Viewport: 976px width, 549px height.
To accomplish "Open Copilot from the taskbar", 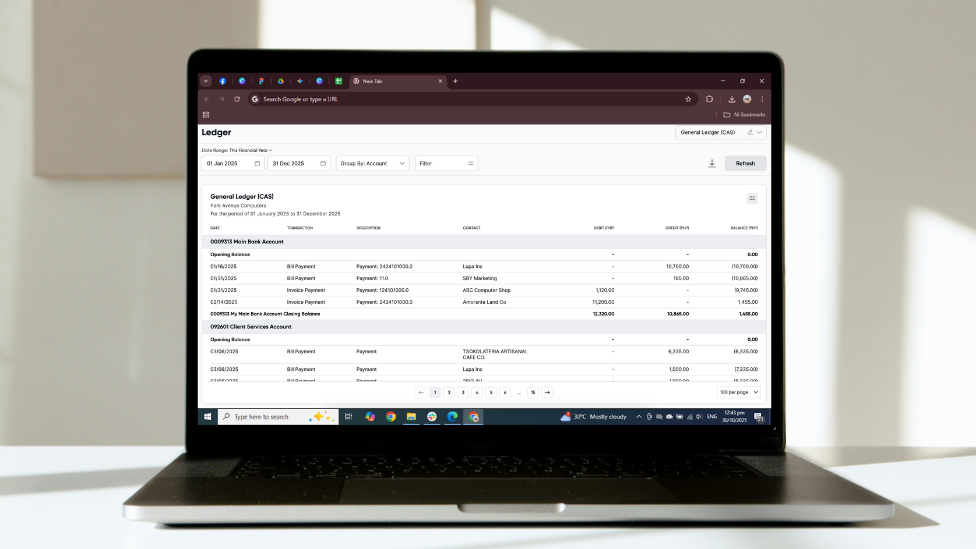I will coord(370,416).
